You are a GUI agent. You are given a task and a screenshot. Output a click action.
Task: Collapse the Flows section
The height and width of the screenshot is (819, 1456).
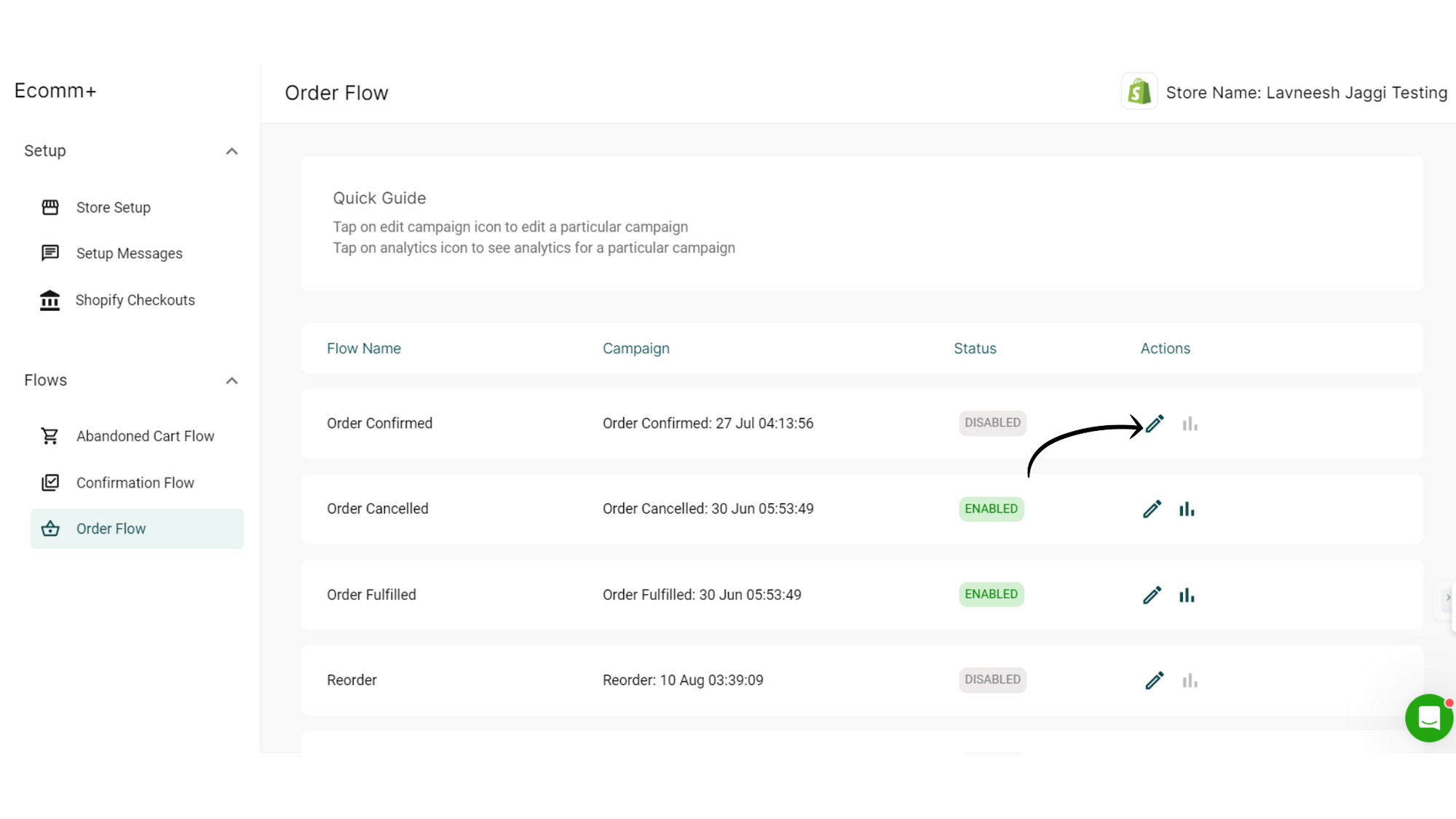point(232,380)
